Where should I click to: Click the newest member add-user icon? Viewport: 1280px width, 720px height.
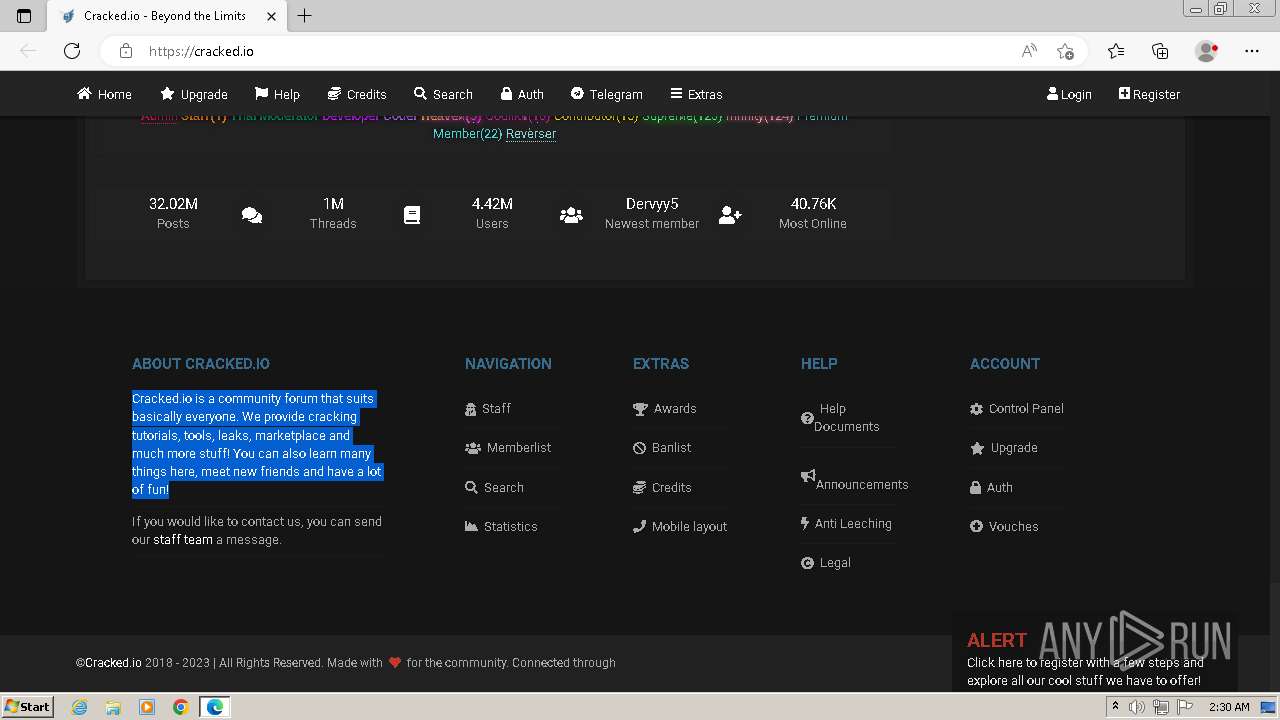coord(730,215)
